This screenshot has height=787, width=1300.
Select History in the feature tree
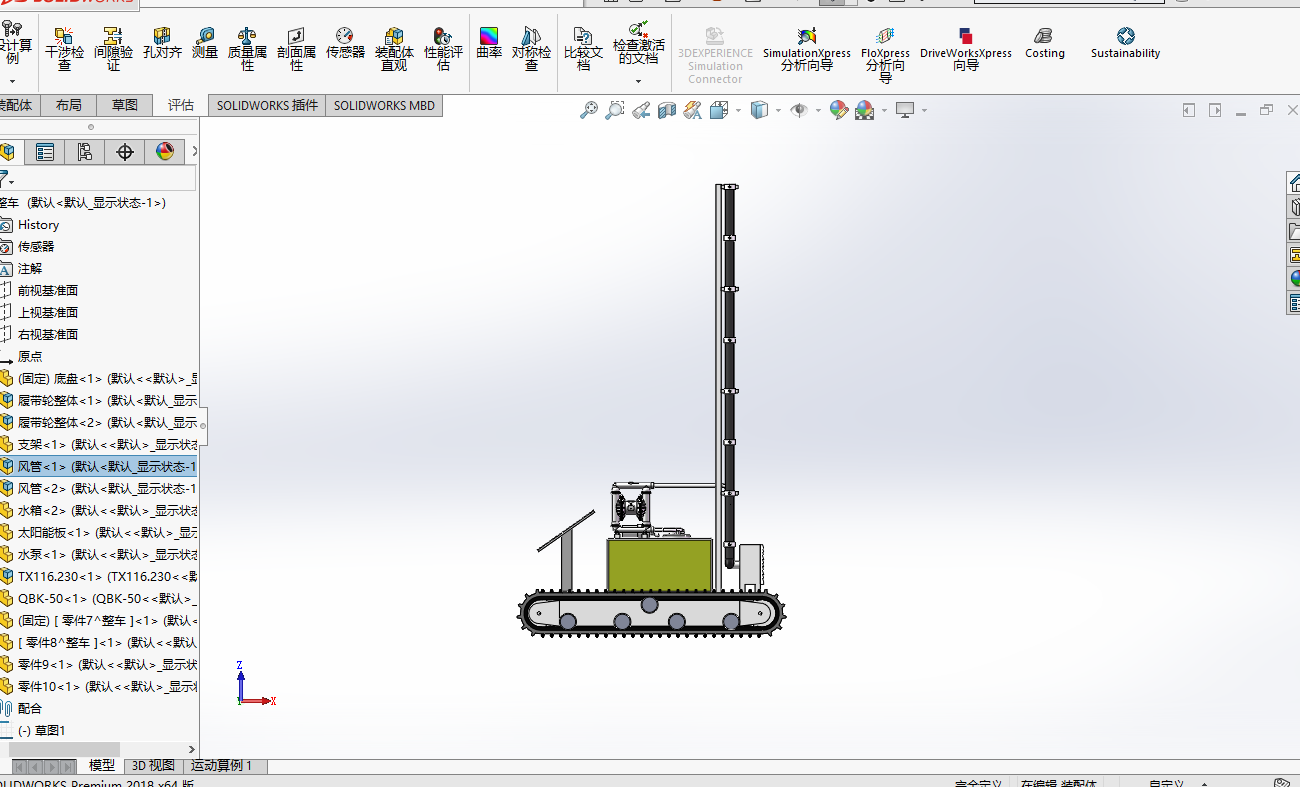(38, 225)
